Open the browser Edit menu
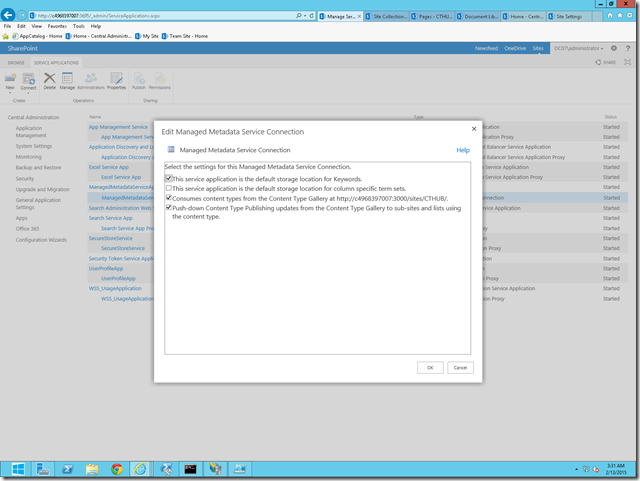This screenshot has height=481, width=640. [x=21, y=26]
